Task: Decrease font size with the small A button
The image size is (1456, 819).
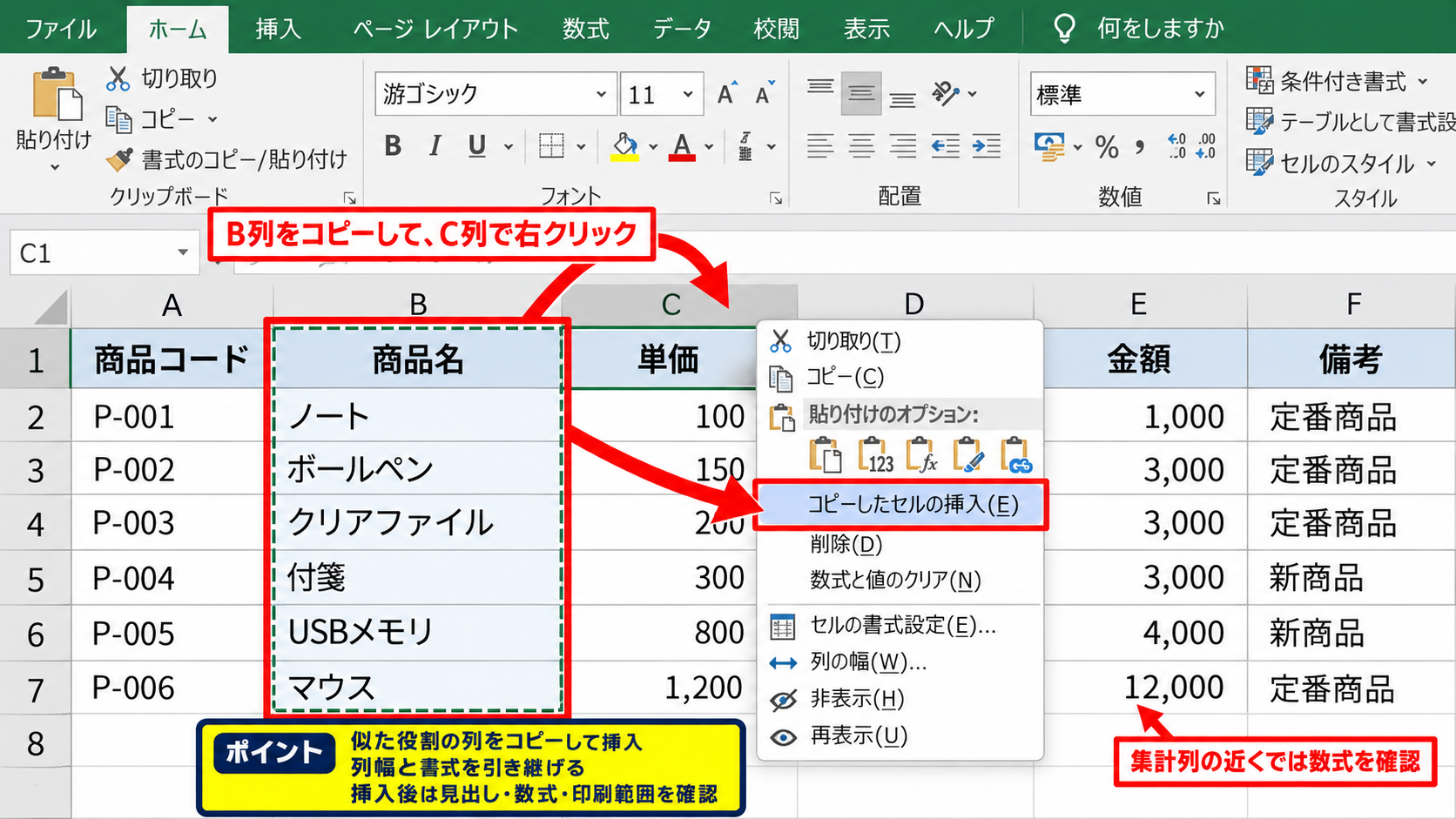Action: coord(765,93)
